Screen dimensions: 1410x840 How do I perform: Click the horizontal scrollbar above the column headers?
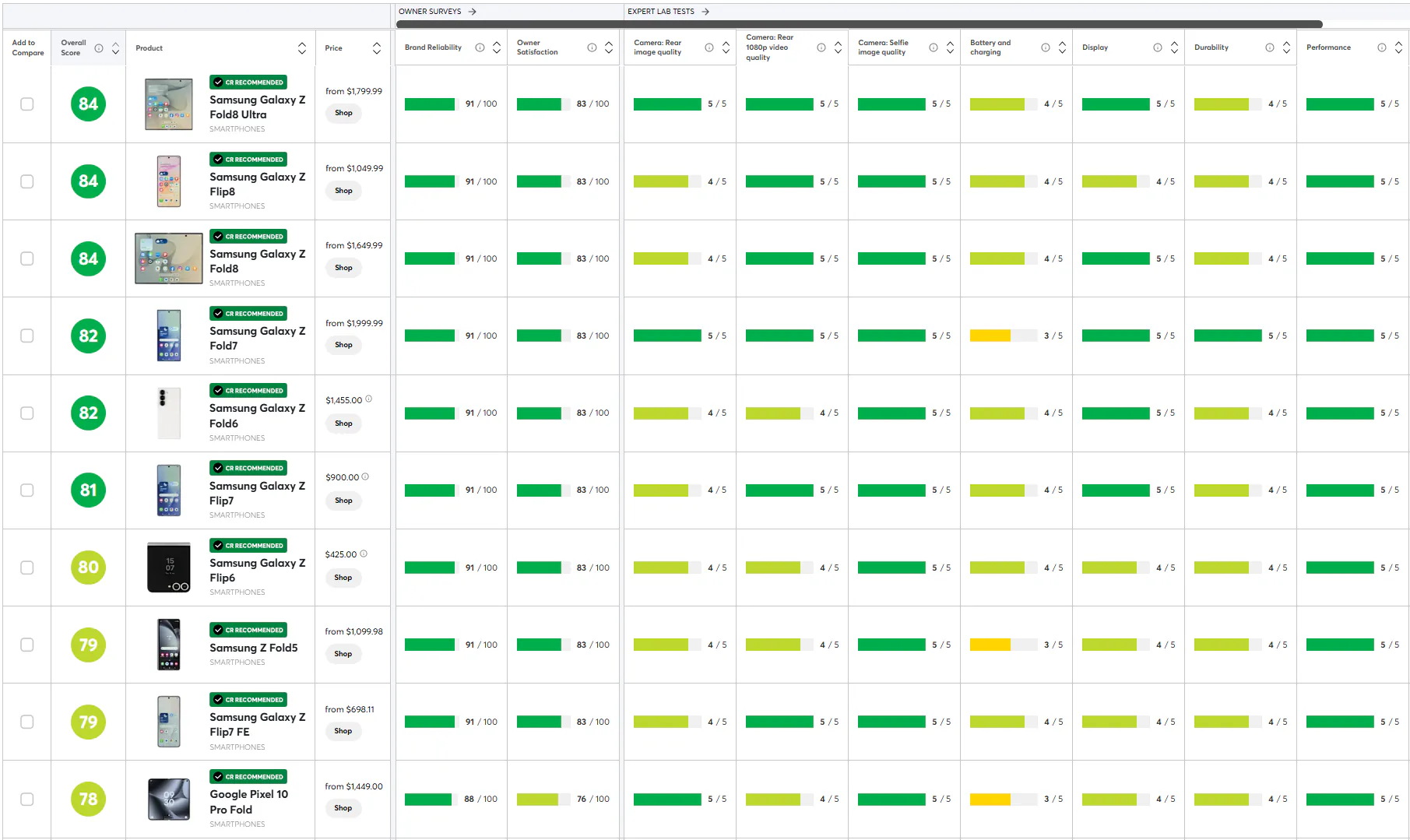point(860,24)
